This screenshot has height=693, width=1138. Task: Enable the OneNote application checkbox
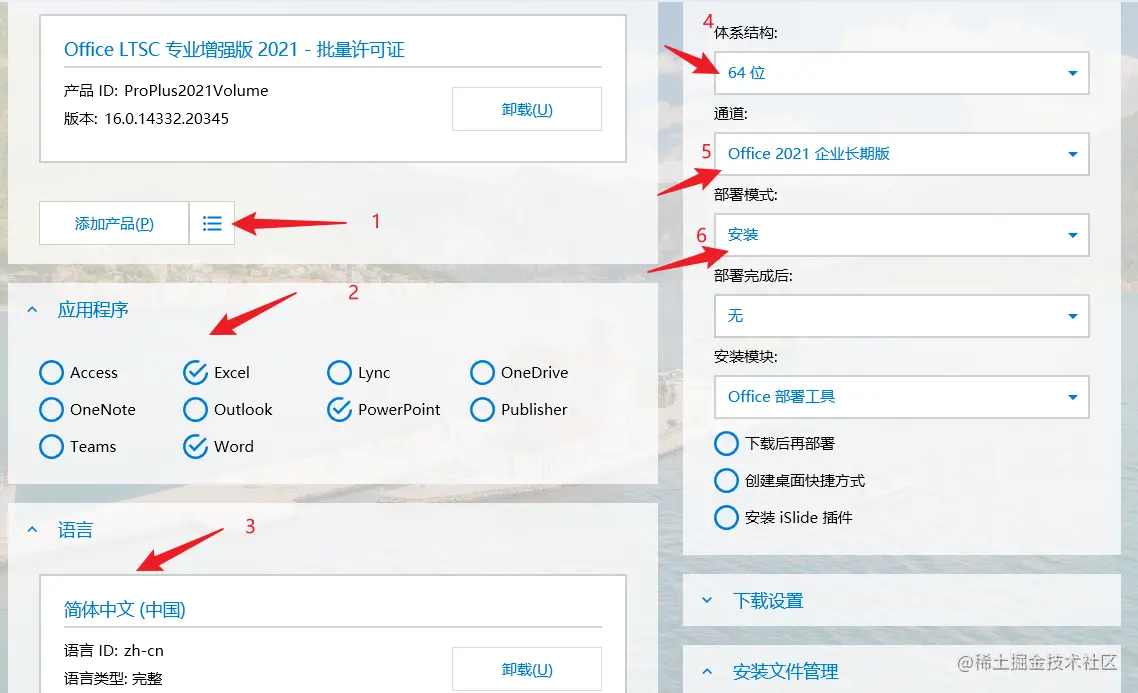(x=52, y=409)
